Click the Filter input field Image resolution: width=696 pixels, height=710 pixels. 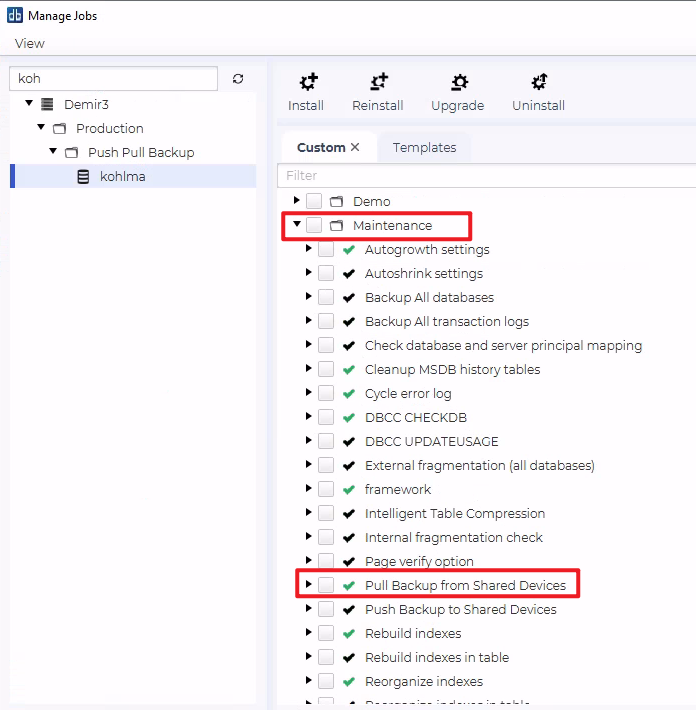coord(480,176)
